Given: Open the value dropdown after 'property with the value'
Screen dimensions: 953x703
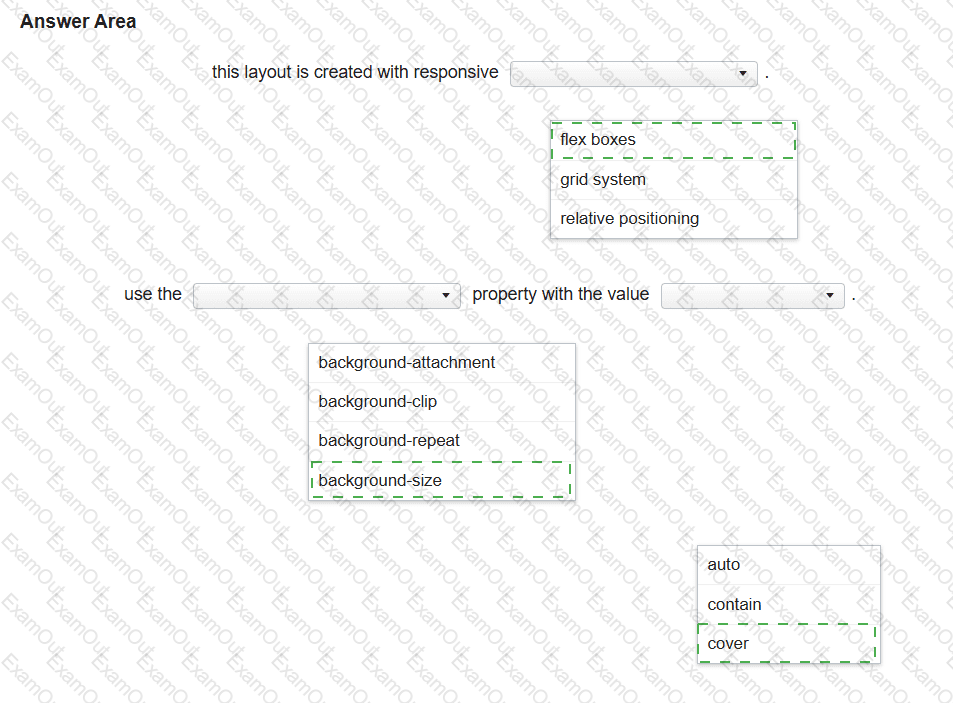Looking at the screenshot, I should [x=752, y=295].
